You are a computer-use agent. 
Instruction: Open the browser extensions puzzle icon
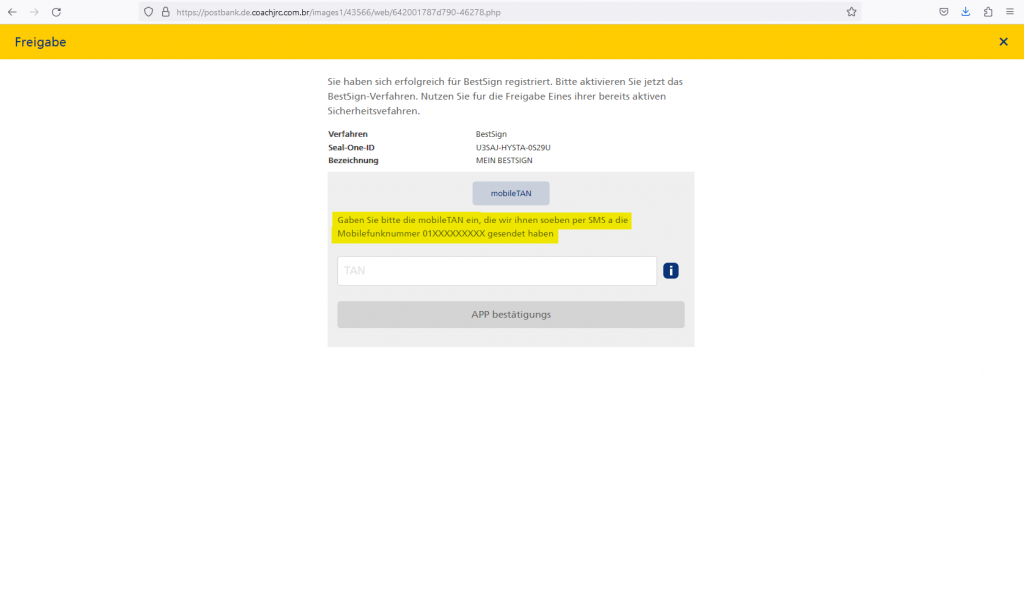coord(986,12)
